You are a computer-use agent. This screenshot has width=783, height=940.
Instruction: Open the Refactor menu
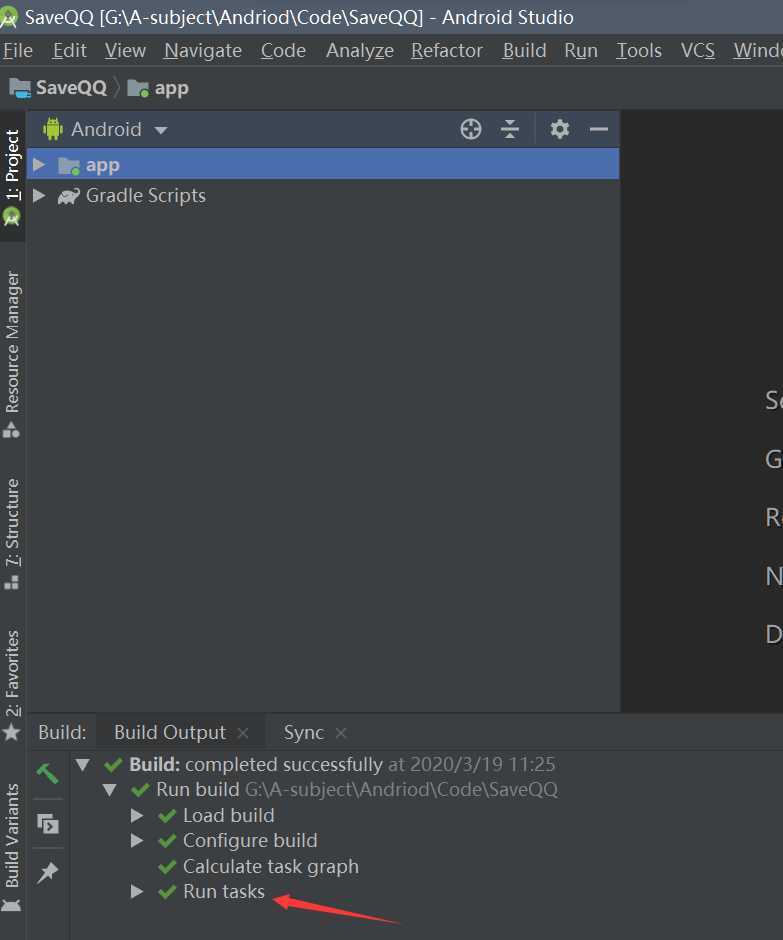coord(447,50)
